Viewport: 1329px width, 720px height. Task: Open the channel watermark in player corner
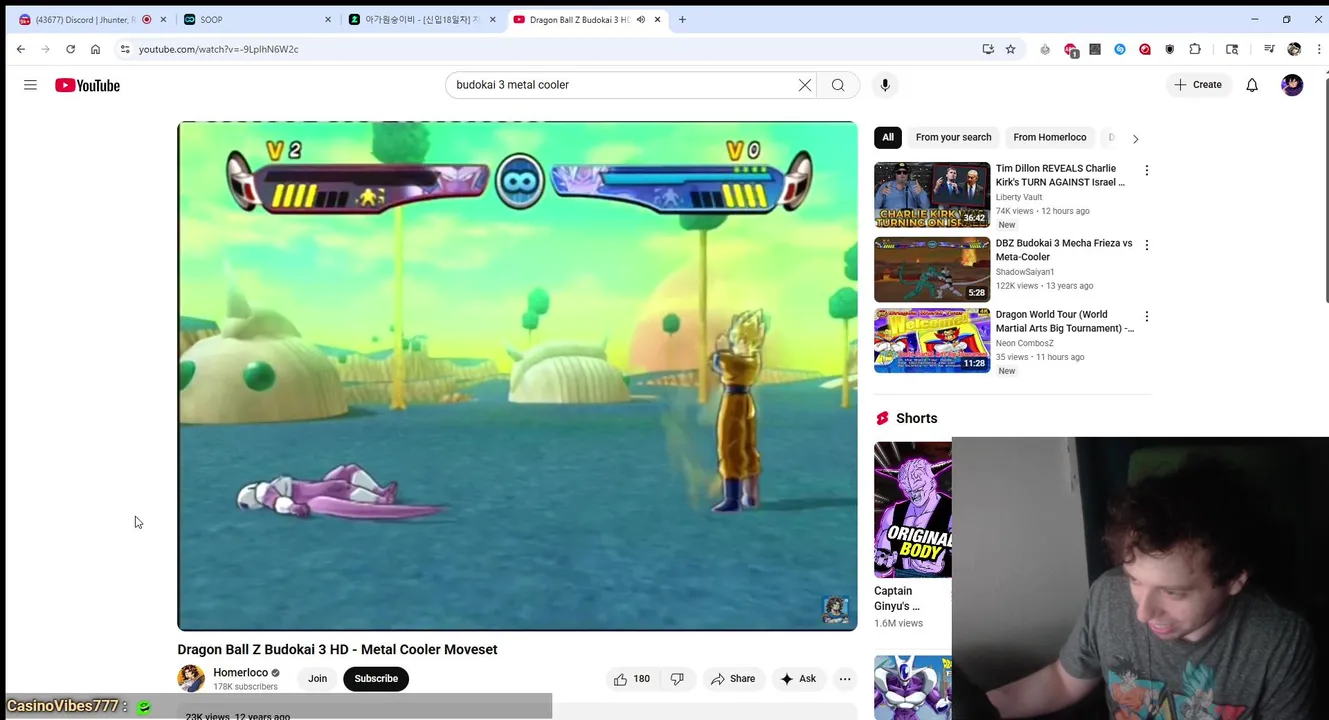pyautogui.click(x=835, y=609)
